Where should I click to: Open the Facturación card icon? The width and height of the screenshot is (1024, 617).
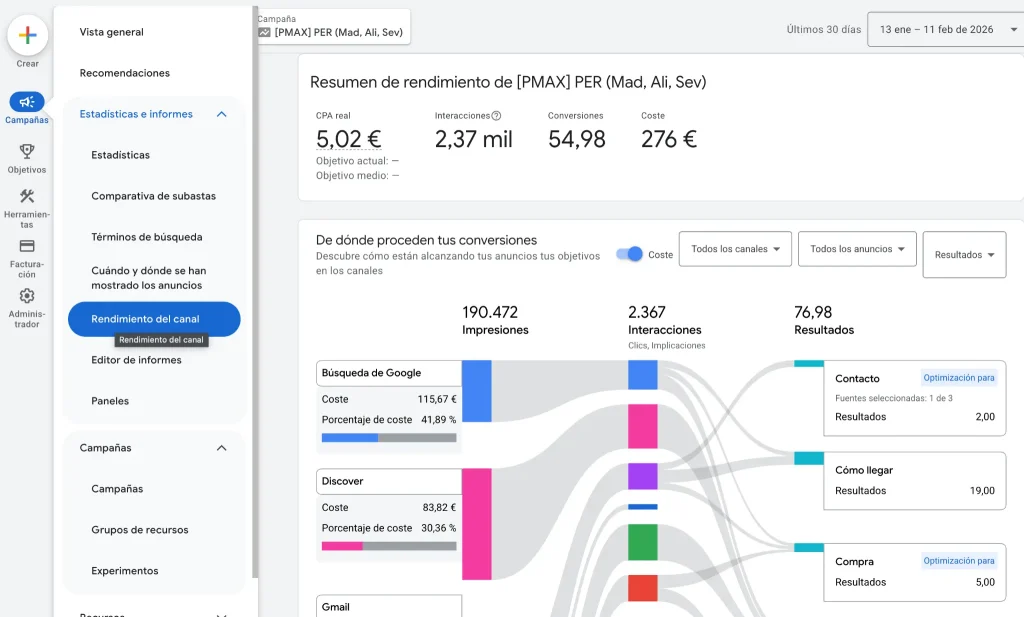[27, 246]
